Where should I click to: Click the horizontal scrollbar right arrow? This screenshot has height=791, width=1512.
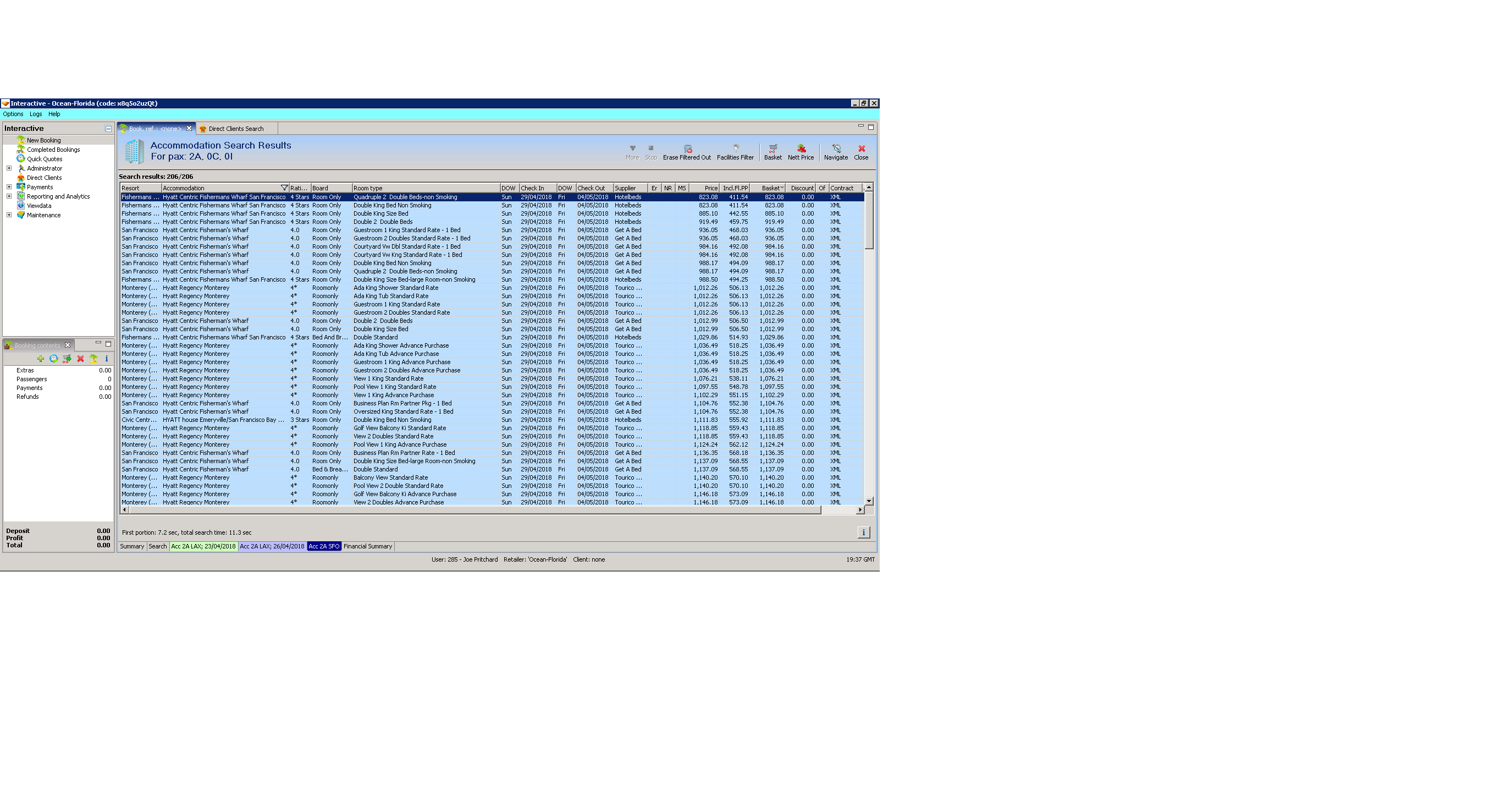860,510
